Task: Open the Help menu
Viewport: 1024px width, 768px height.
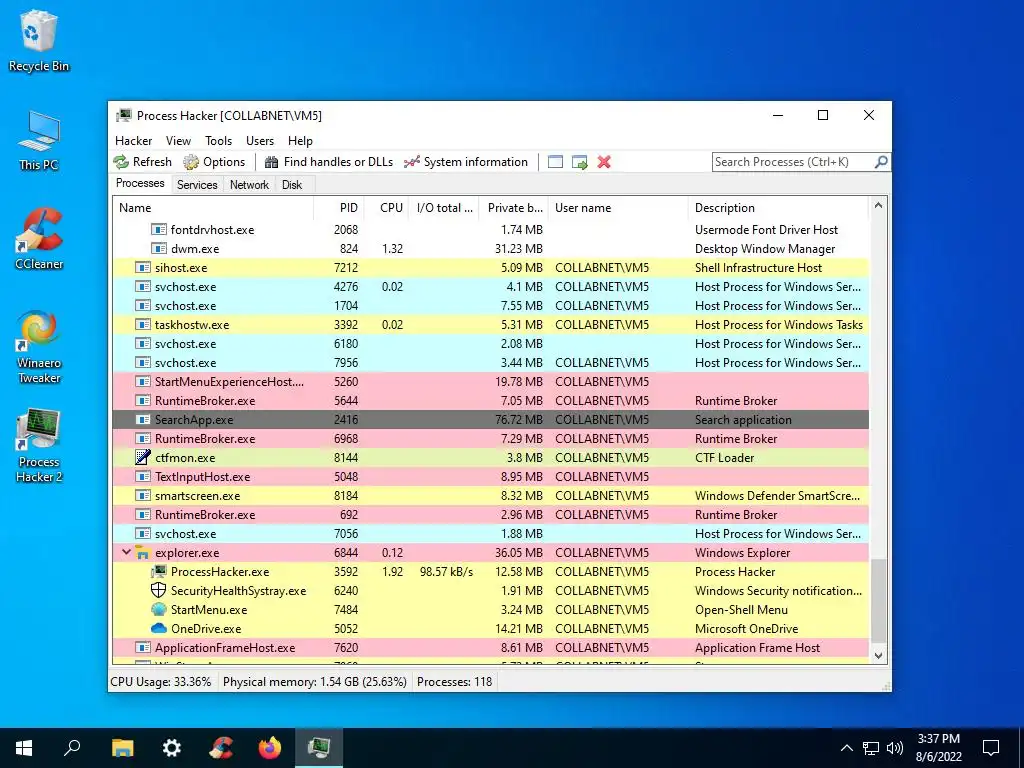Action: (300, 140)
